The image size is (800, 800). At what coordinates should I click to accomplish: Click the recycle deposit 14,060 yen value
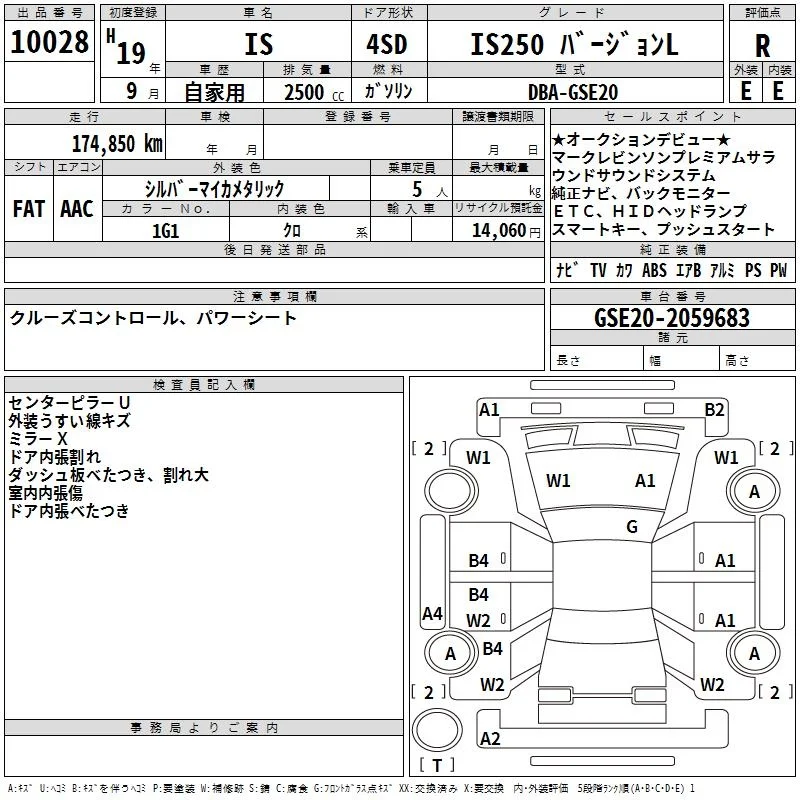coord(506,231)
